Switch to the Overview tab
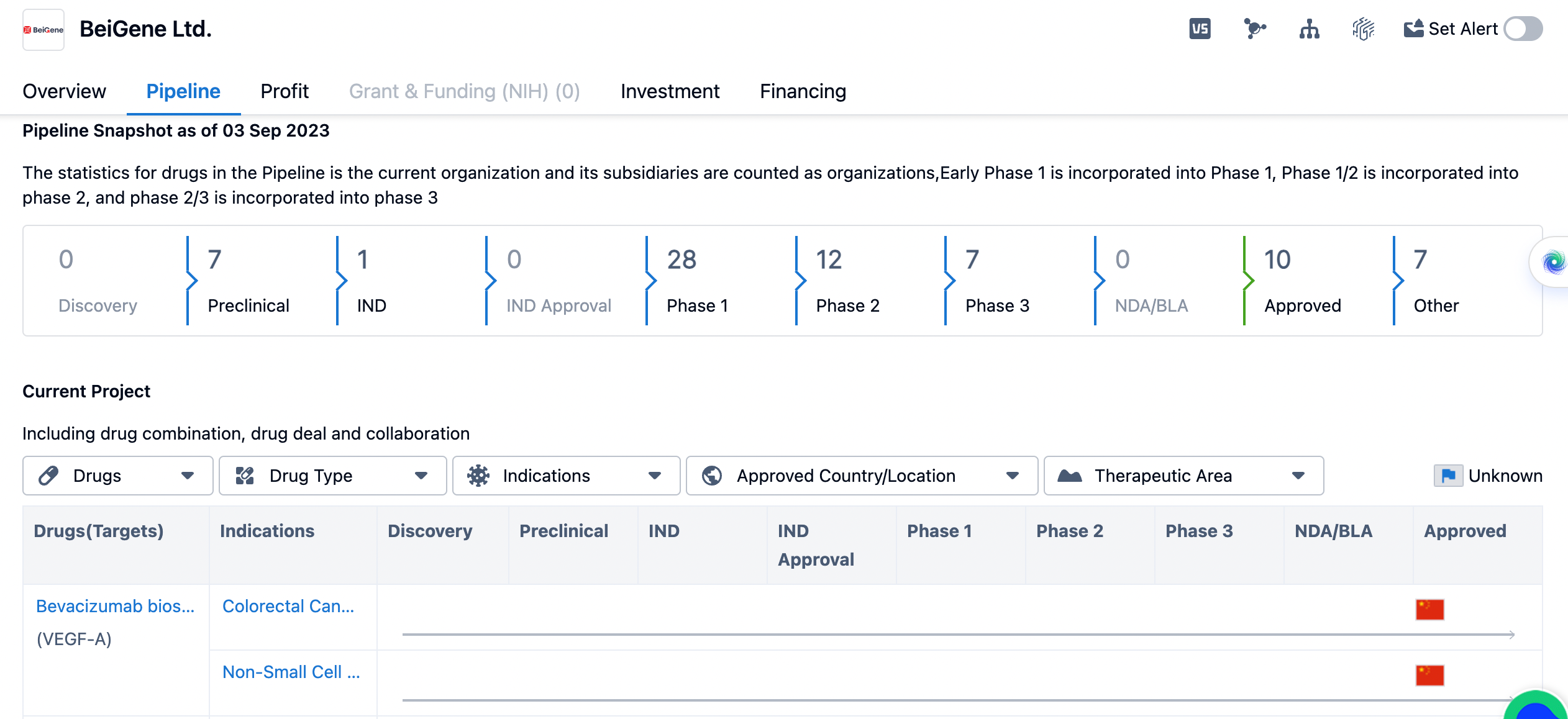1568x719 pixels. click(65, 91)
